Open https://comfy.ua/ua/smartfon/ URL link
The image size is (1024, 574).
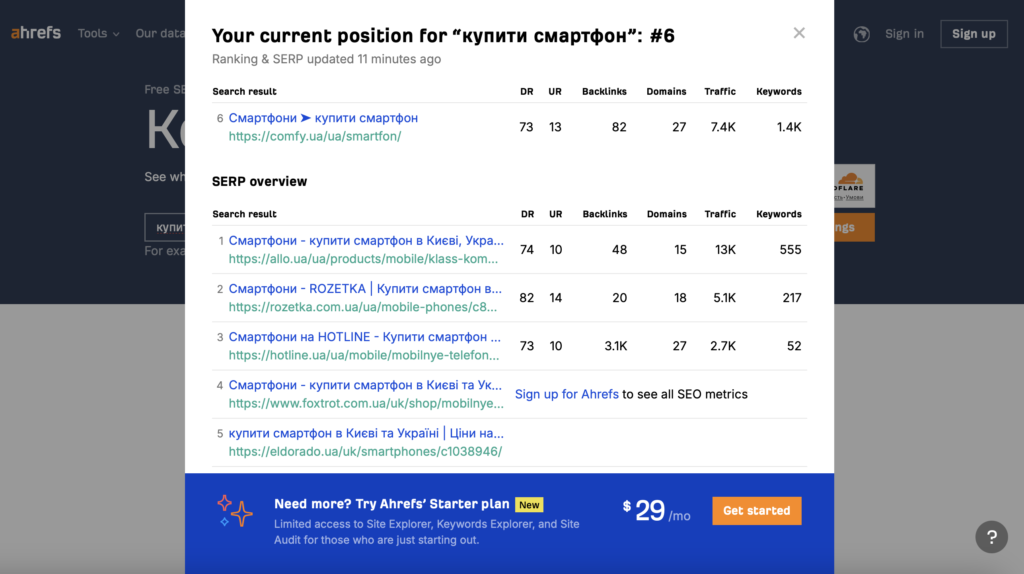pyautogui.click(x=315, y=136)
